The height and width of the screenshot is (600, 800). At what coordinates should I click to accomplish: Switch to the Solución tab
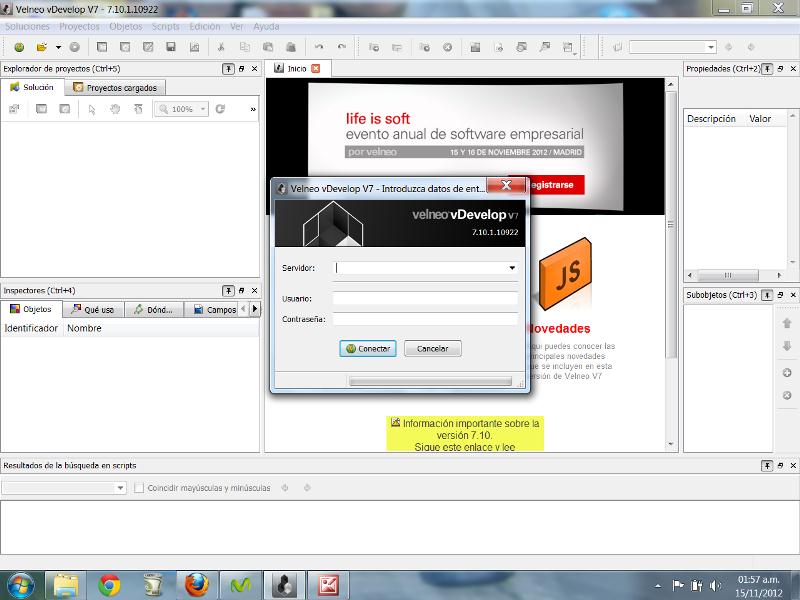(x=32, y=87)
